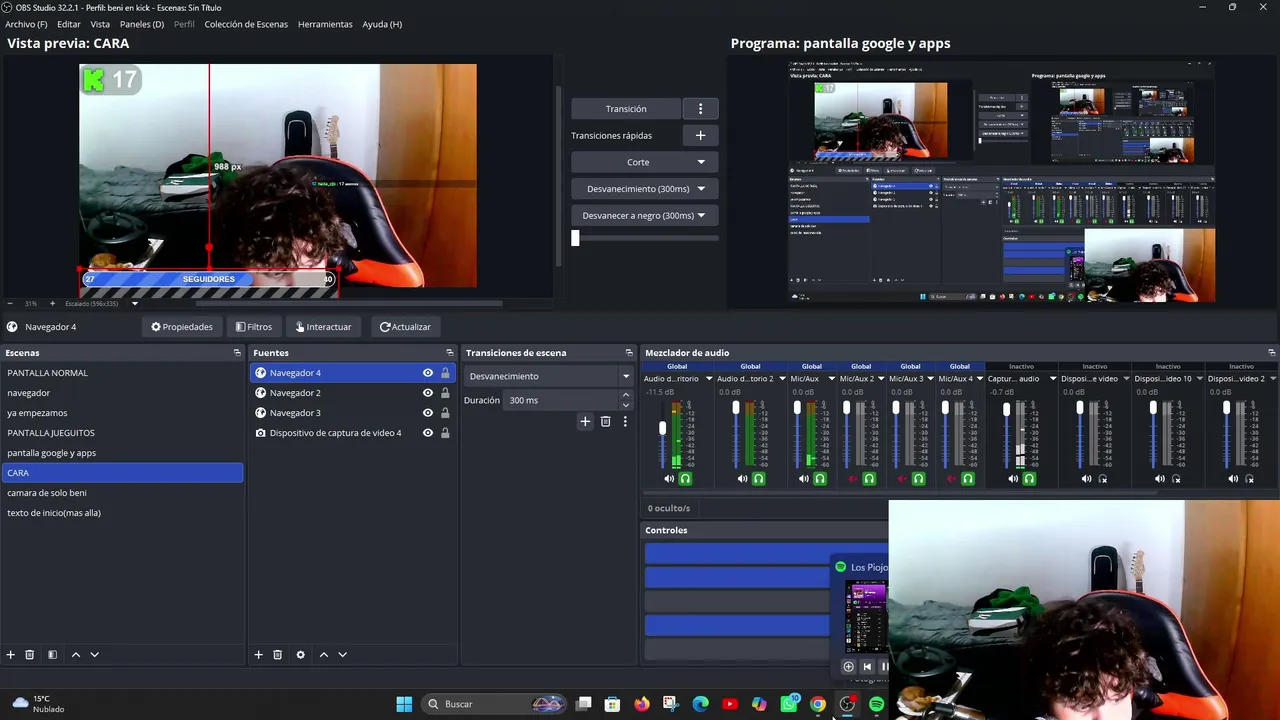Delete the selected scene using trash icon
This screenshot has width=1280, height=720.
(x=30, y=655)
